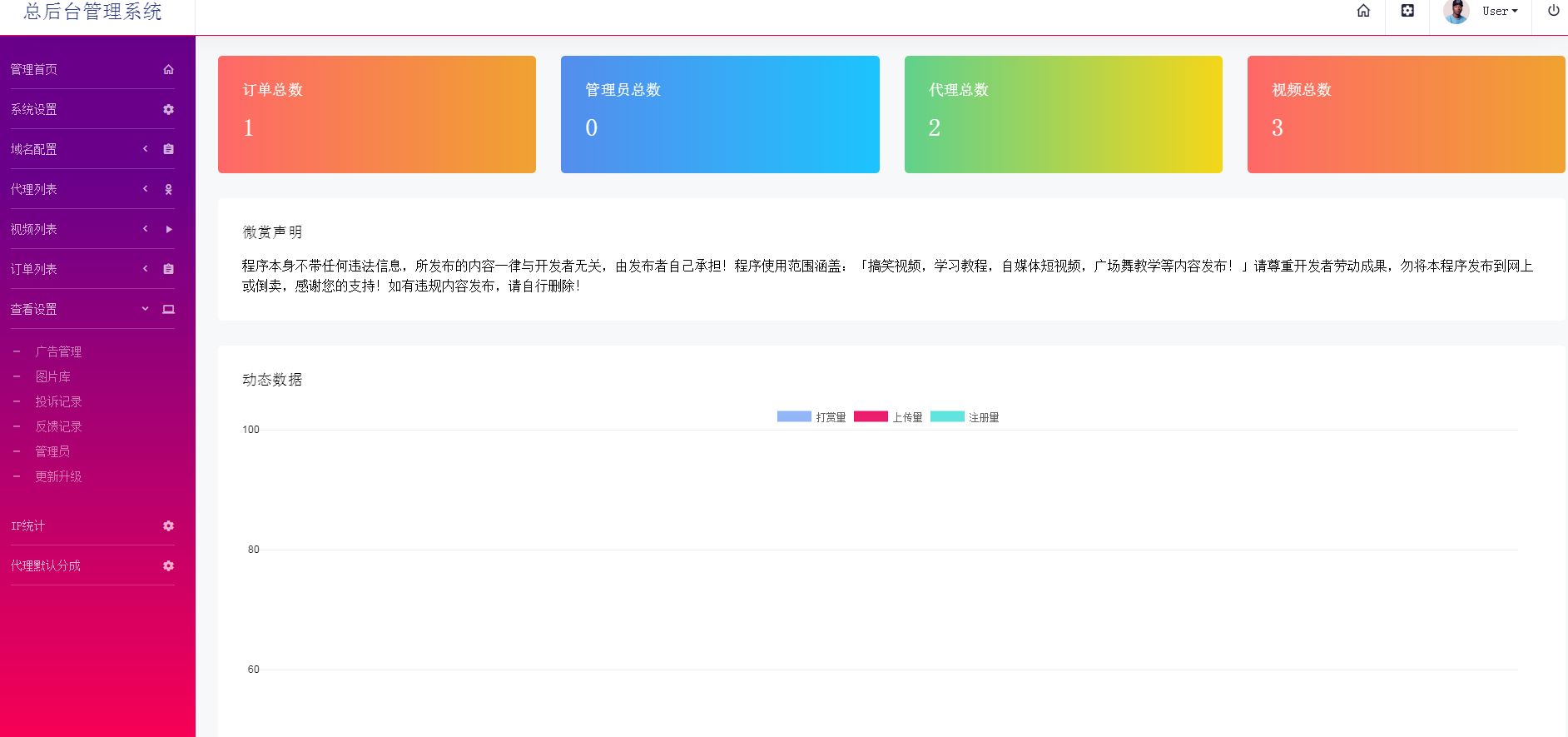
Task: Click the laptop icon beside 查看设置
Action: click(x=168, y=309)
